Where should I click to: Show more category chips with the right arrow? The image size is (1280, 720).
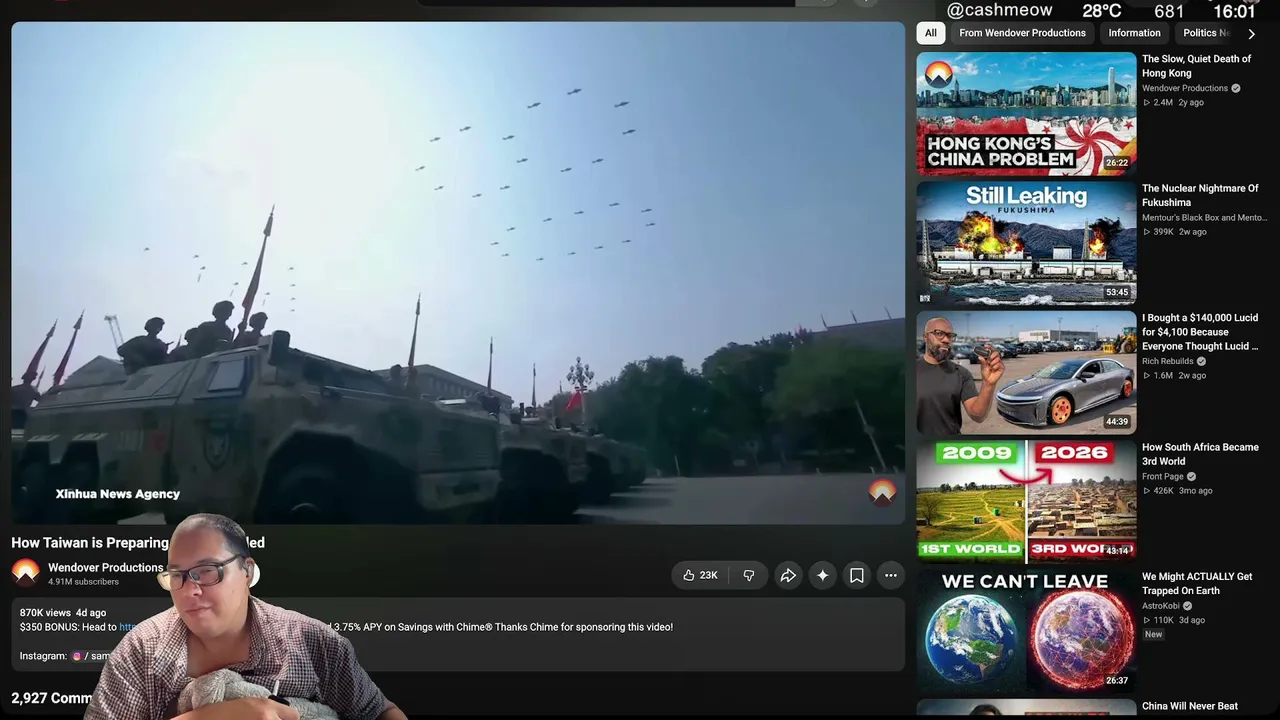pyautogui.click(x=1251, y=33)
